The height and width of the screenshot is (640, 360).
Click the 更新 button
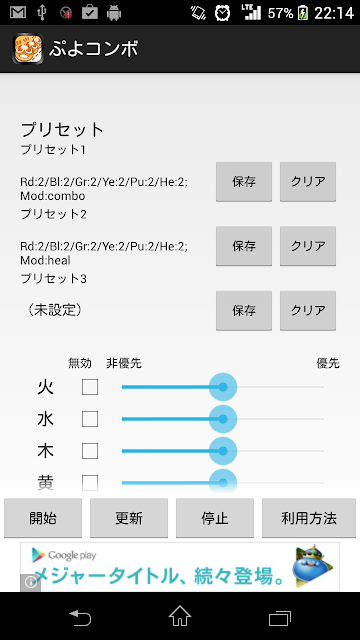(x=129, y=518)
